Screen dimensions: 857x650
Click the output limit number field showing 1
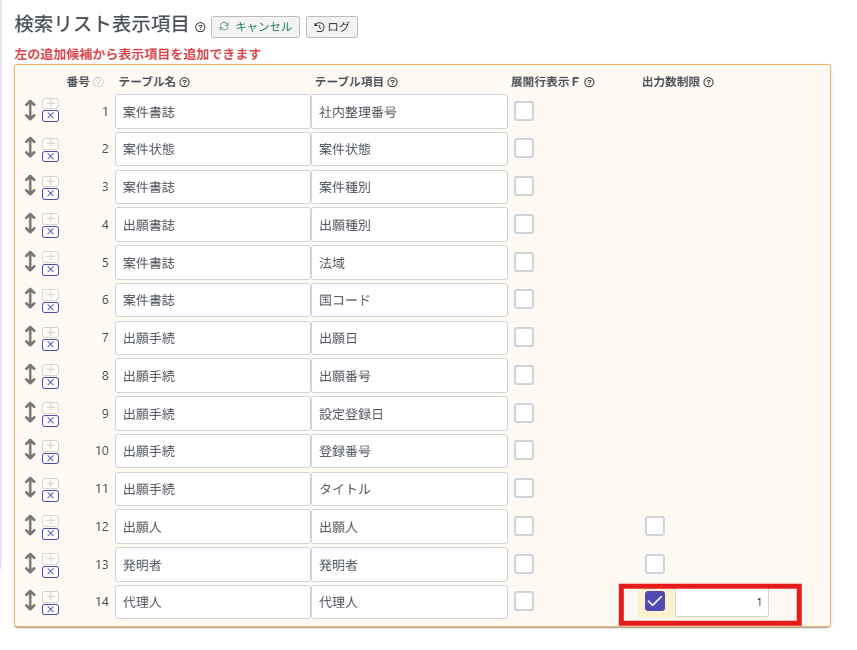click(722, 602)
